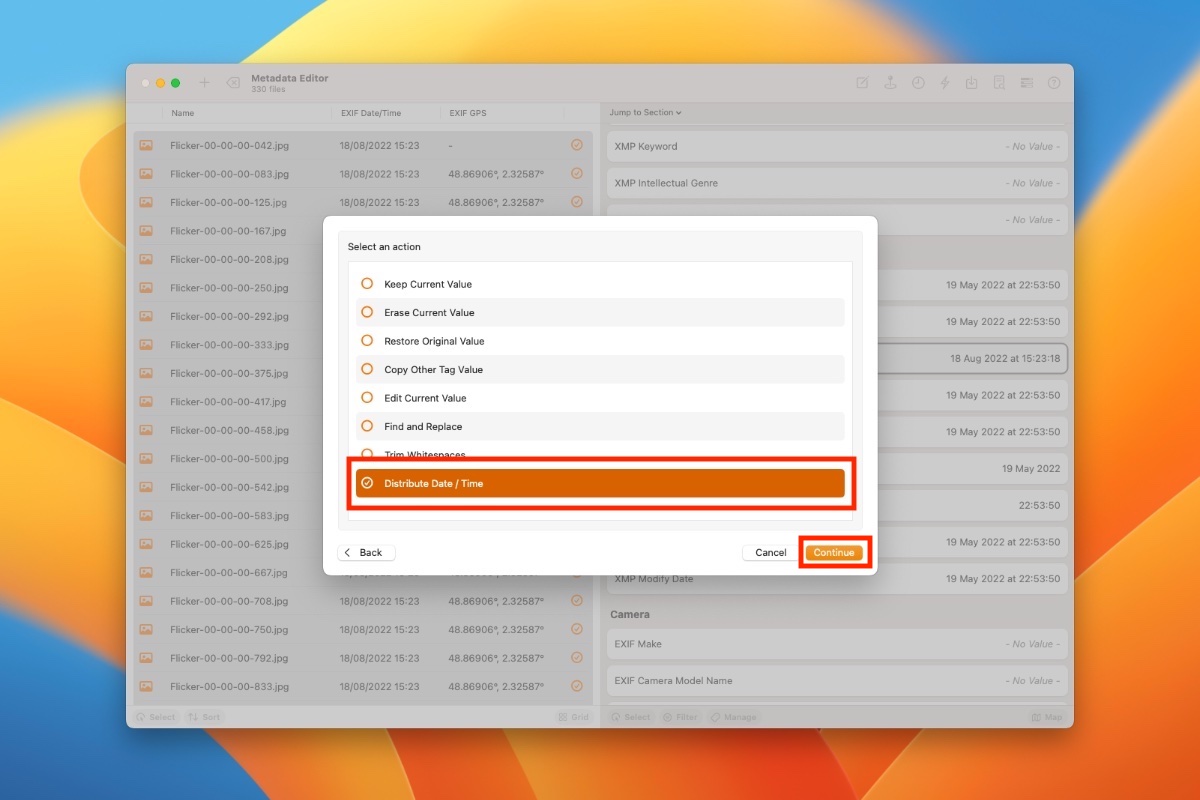Choose the Restore Original Value option
1200x800 pixels.
367,341
